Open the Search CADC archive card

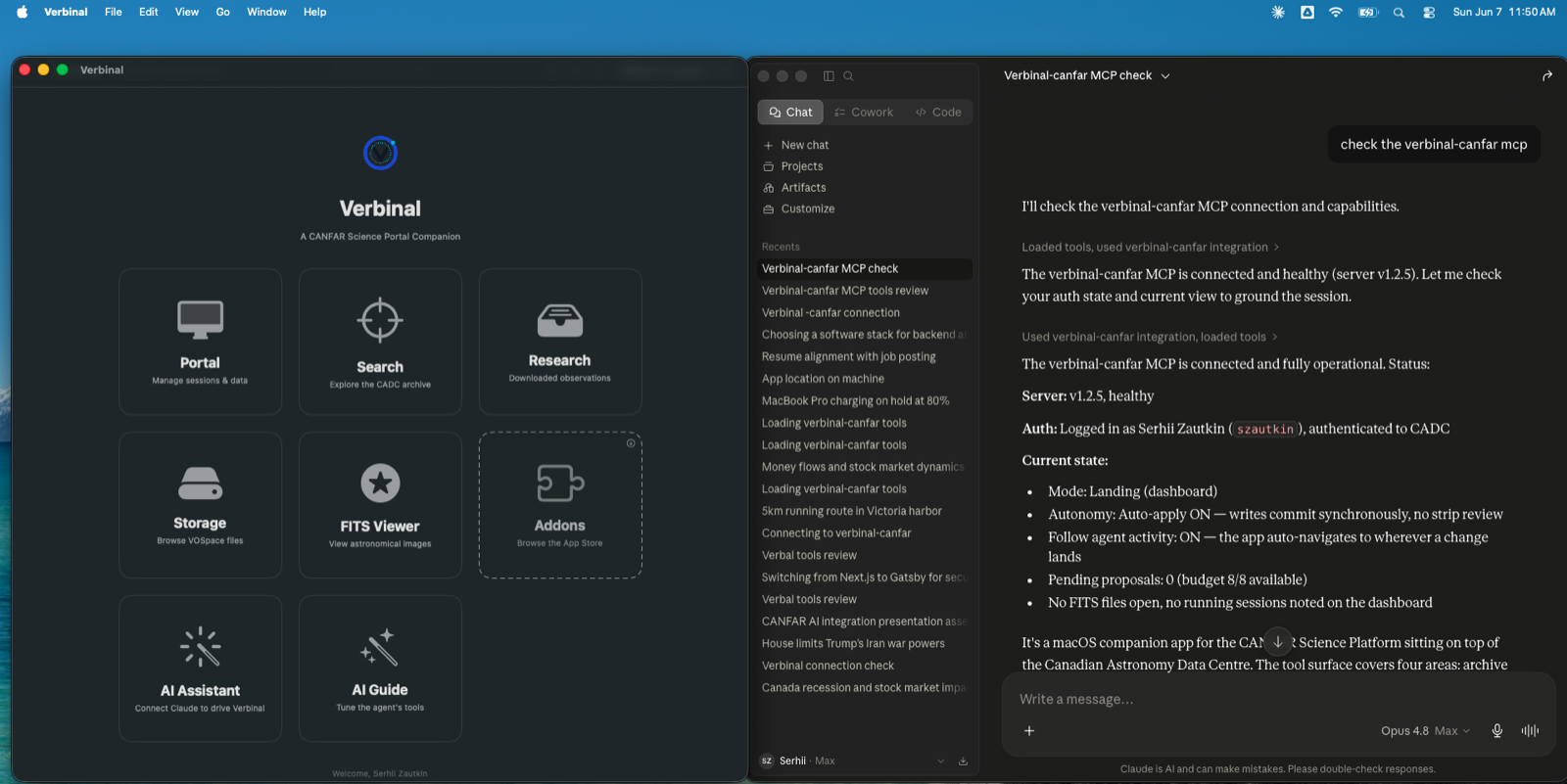(x=380, y=342)
